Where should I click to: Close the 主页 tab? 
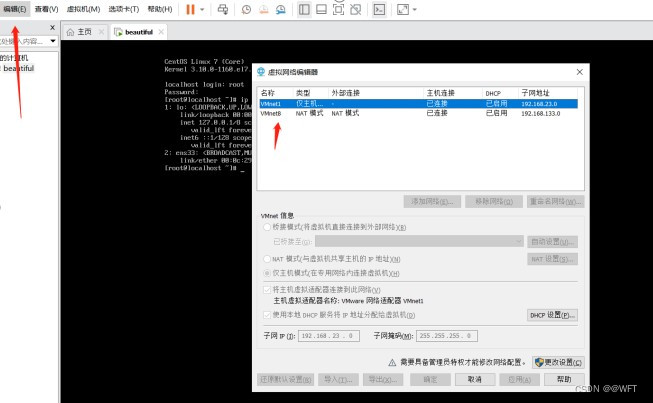click(101, 32)
